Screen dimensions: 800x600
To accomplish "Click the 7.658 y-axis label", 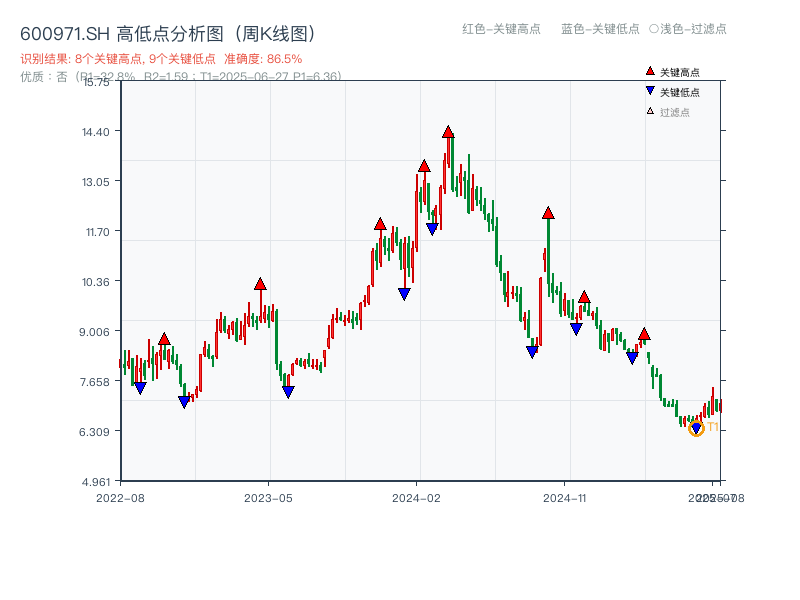I will tap(94, 382).
